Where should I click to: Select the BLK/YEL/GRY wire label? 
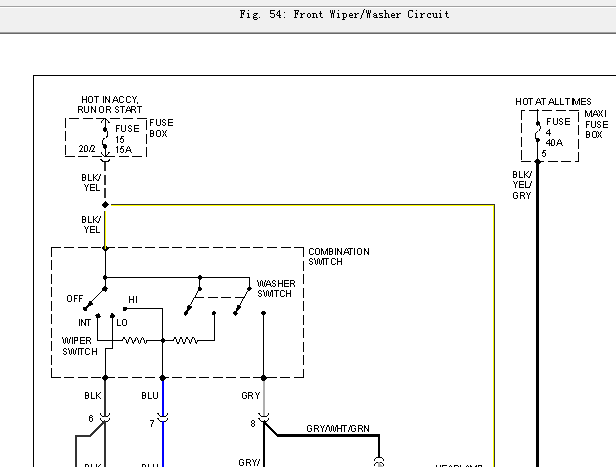(522, 185)
